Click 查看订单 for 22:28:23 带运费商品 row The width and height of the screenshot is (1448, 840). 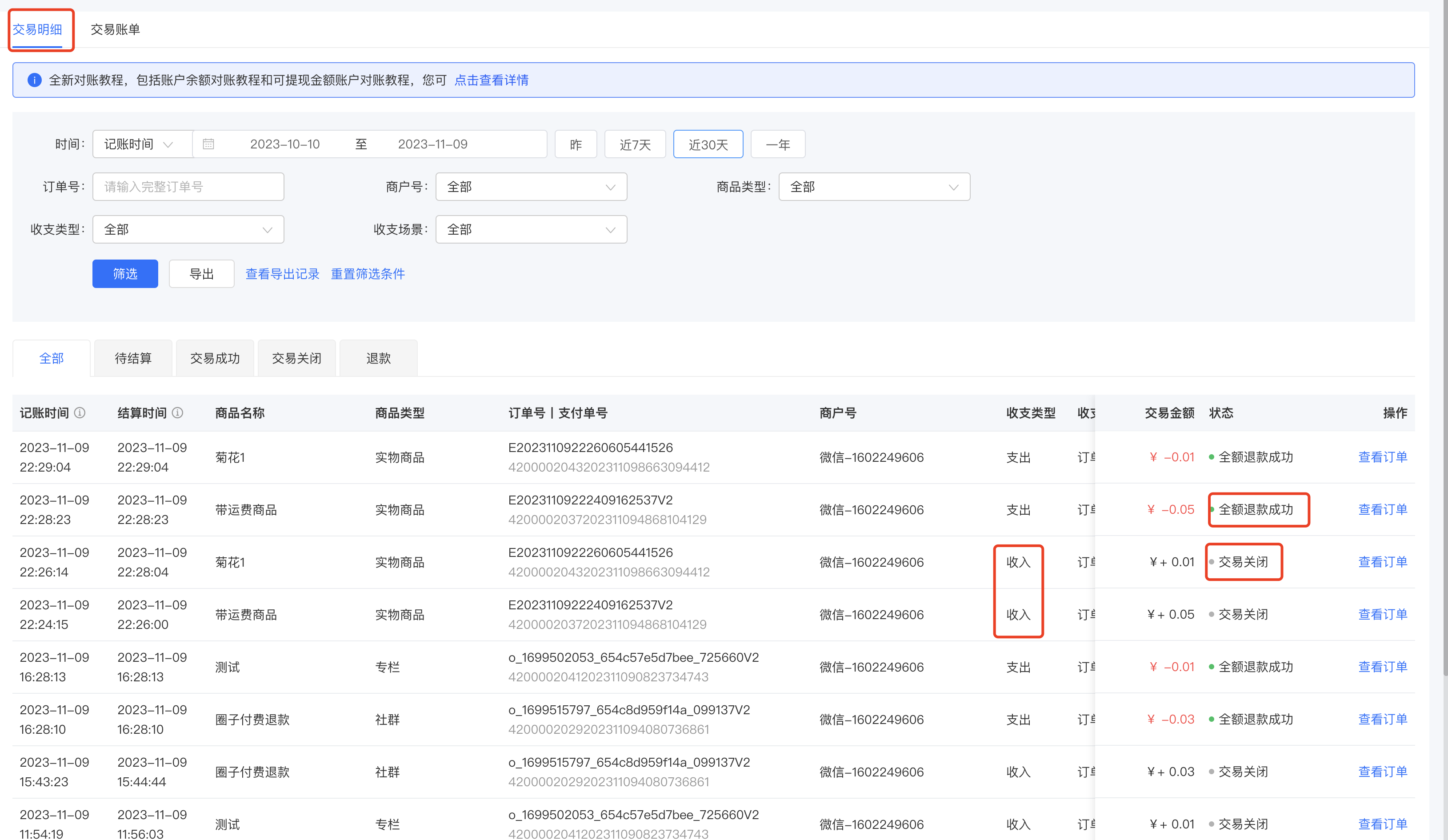pos(1383,509)
